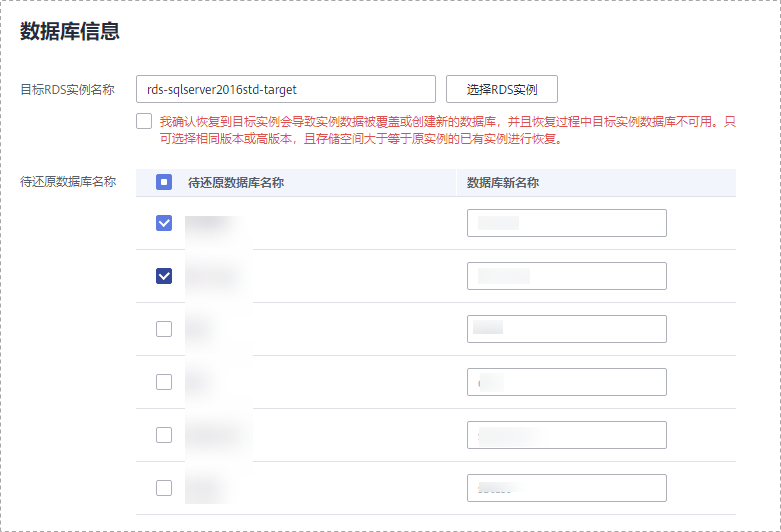781x532 pixels.
Task: Focus the 目标RDS实例名称 input field
Action: [285, 89]
